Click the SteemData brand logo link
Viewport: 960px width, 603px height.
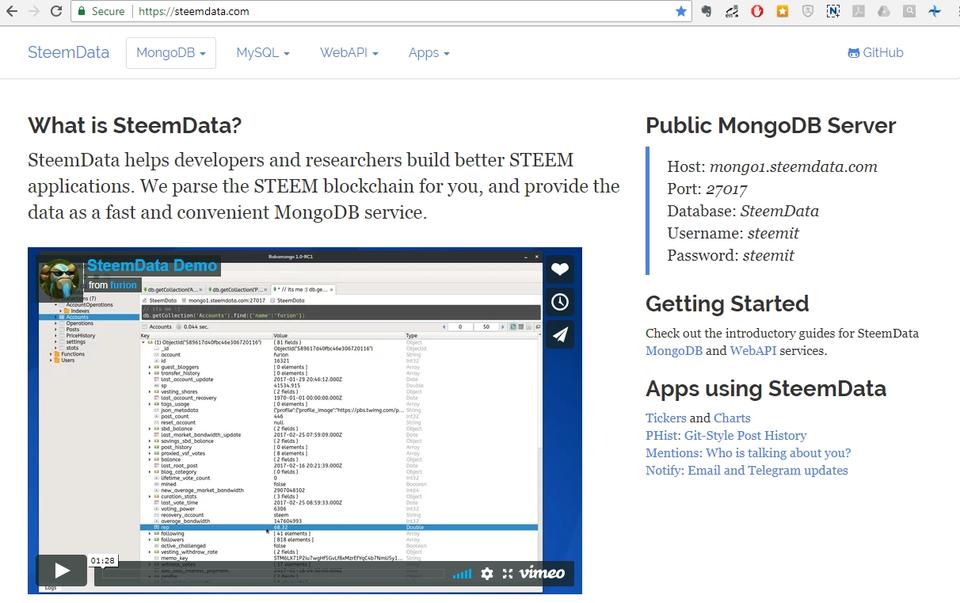68,53
